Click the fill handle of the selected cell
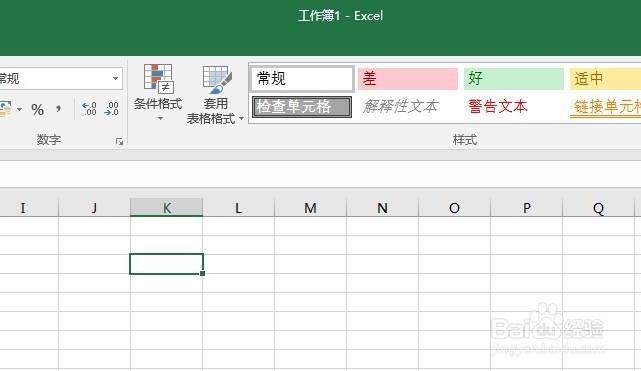Screen dimensions: 641x371 click(x=203, y=273)
